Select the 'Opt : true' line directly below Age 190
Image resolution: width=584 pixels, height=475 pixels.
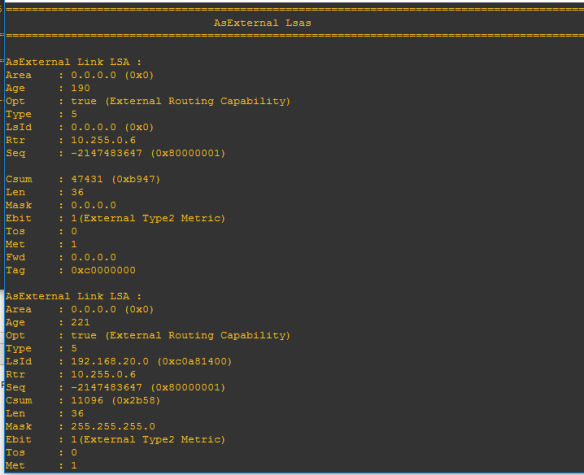(x=148, y=101)
